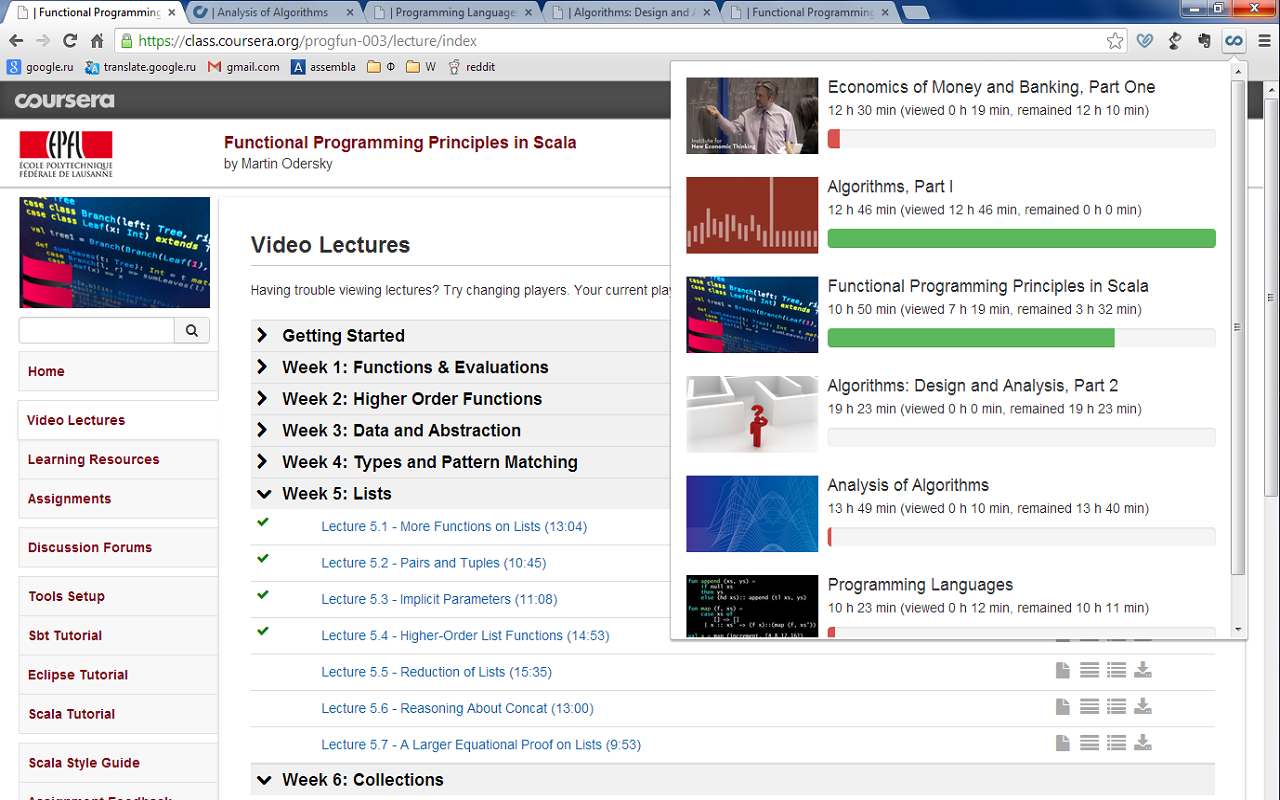This screenshot has height=800, width=1280.
Task: Open subtitles text icon for Lecture 5.7
Action: pyautogui.click(x=1090, y=743)
